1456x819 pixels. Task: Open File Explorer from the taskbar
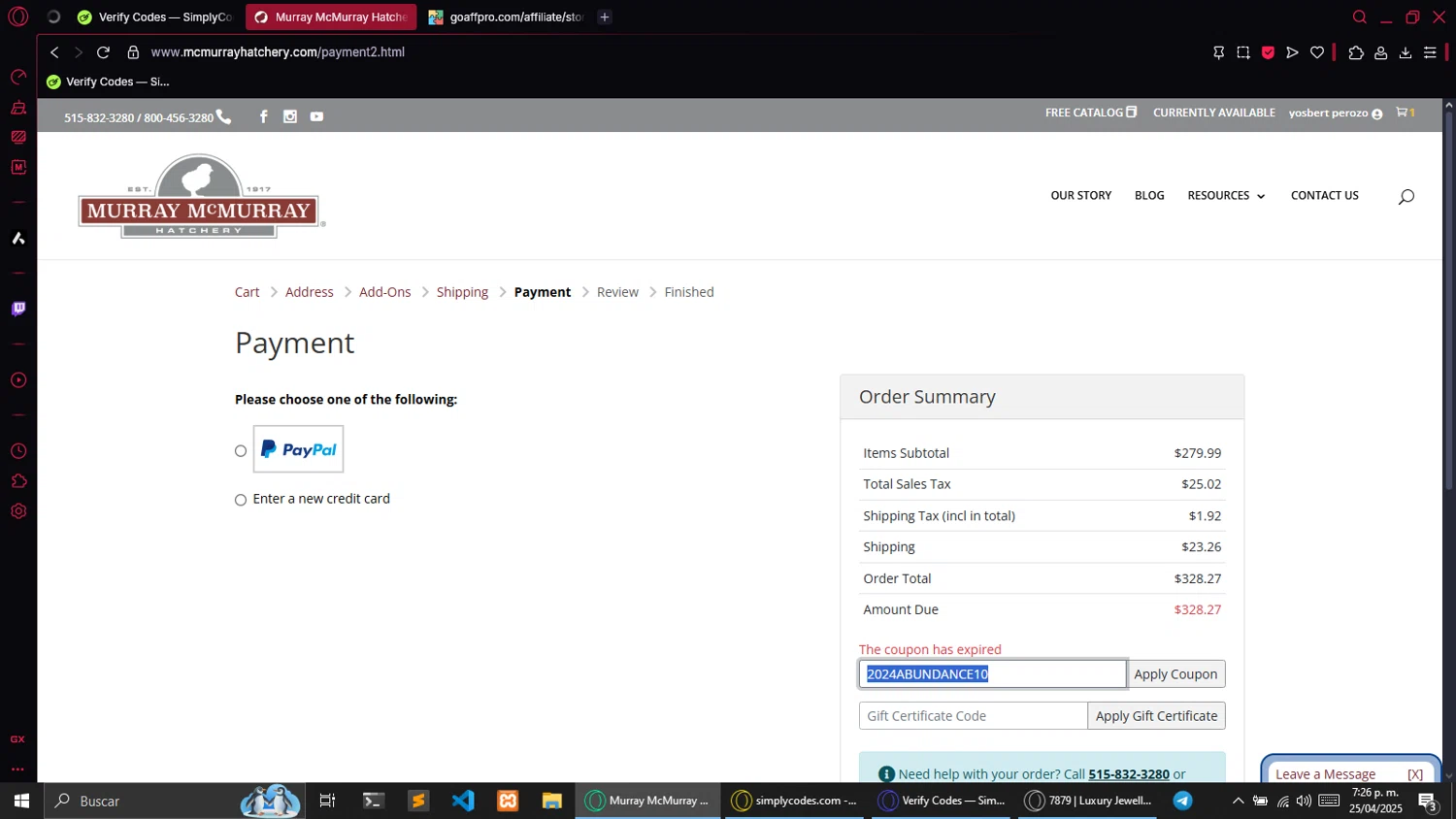click(552, 801)
